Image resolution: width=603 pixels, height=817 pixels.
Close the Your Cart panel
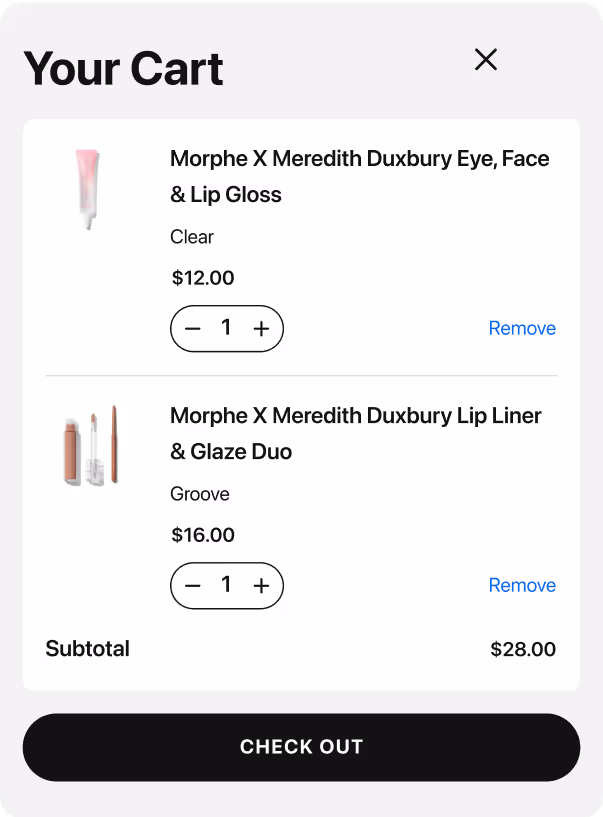[486, 60]
